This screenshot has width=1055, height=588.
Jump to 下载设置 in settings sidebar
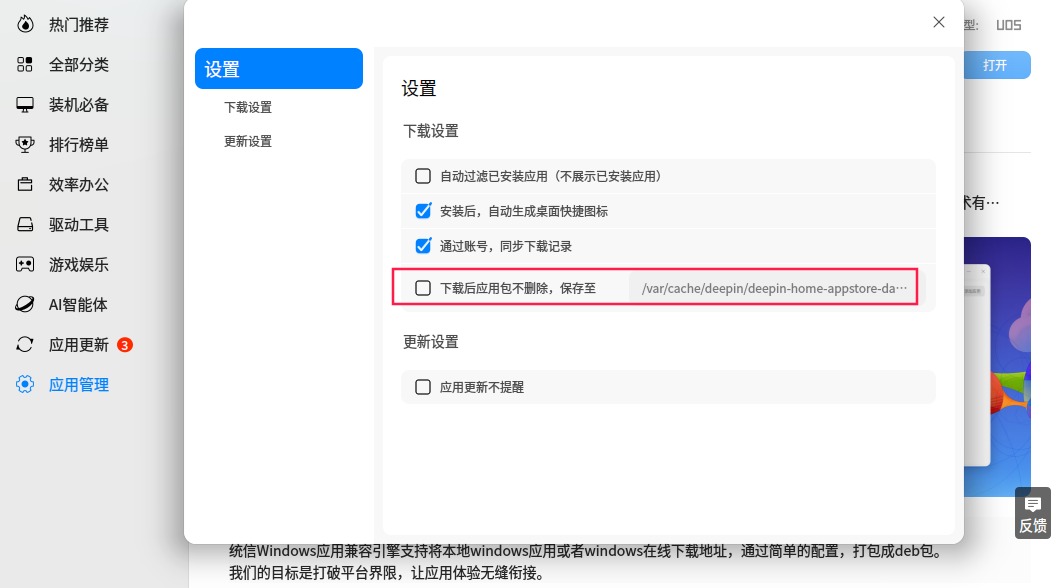(x=248, y=108)
